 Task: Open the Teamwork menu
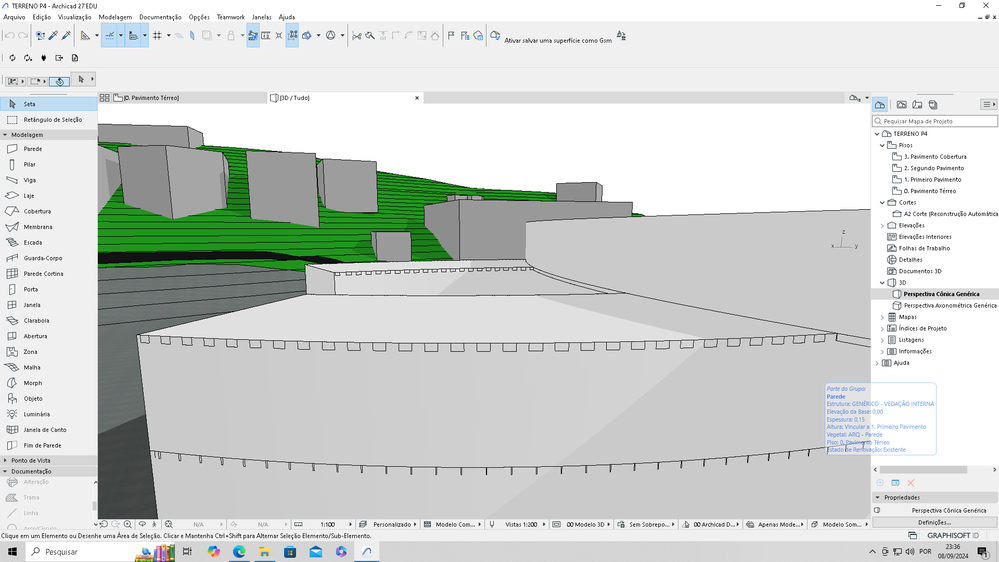point(230,17)
